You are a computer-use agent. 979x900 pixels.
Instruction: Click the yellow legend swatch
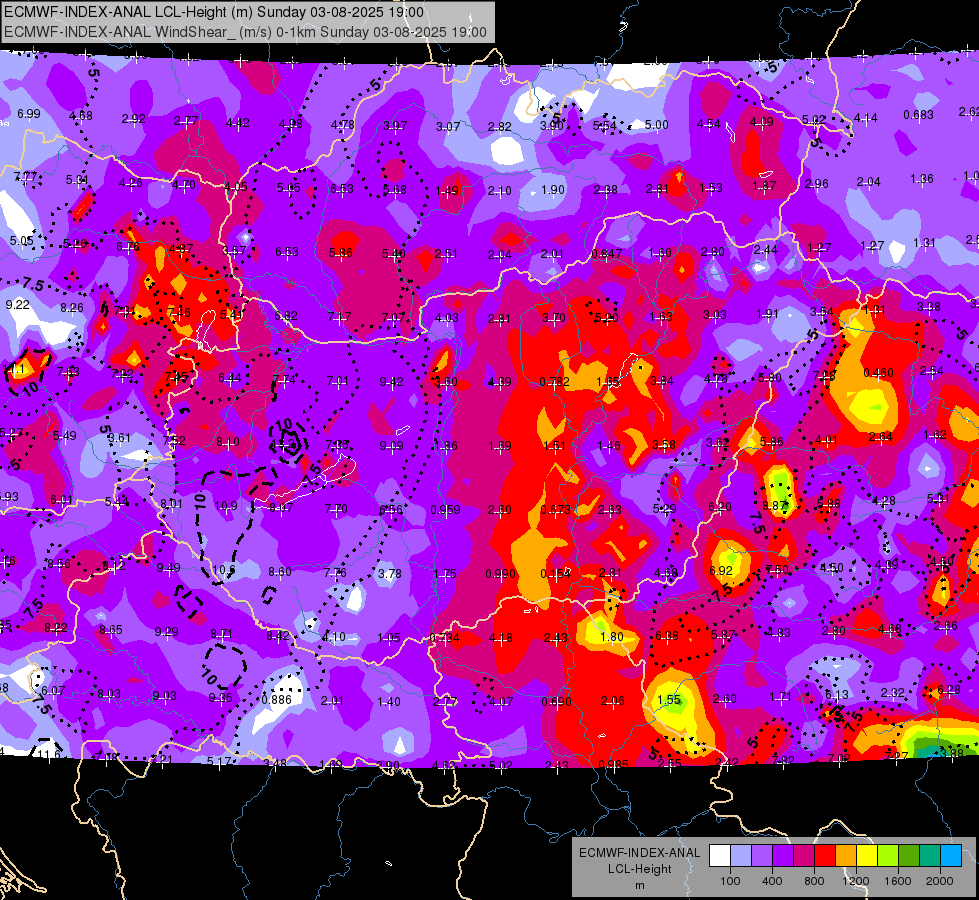coord(867,855)
